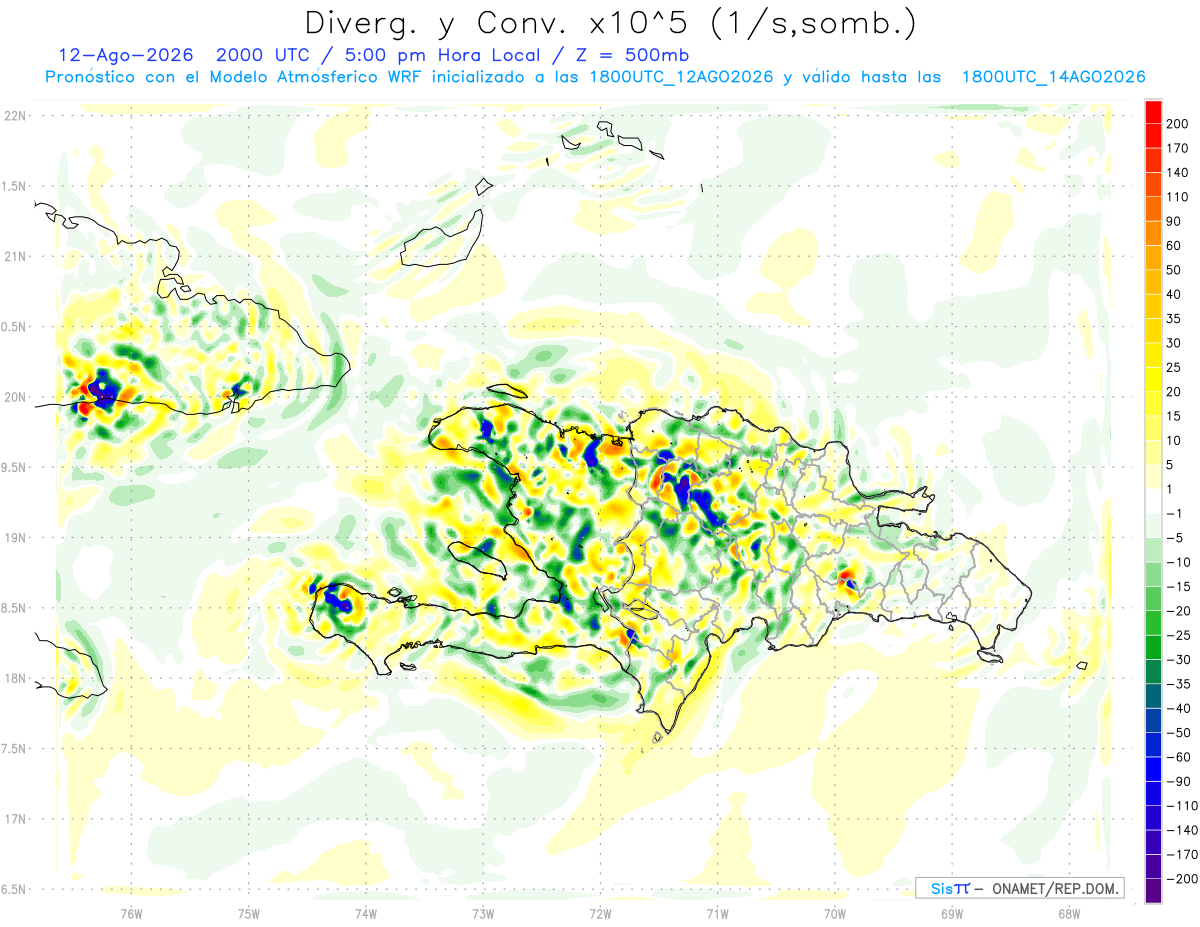The width and height of the screenshot is (1200, 927).
Task: Click the '74W' longitude axis label
Action: [x=365, y=912]
